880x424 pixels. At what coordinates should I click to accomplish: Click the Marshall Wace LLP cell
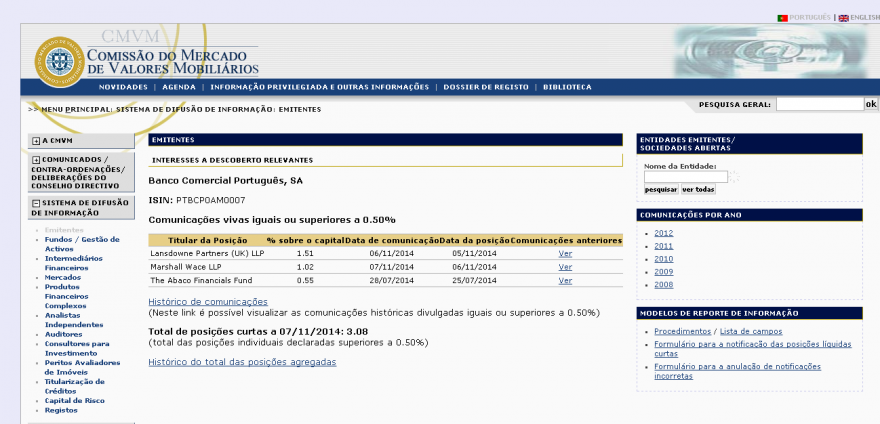186,267
